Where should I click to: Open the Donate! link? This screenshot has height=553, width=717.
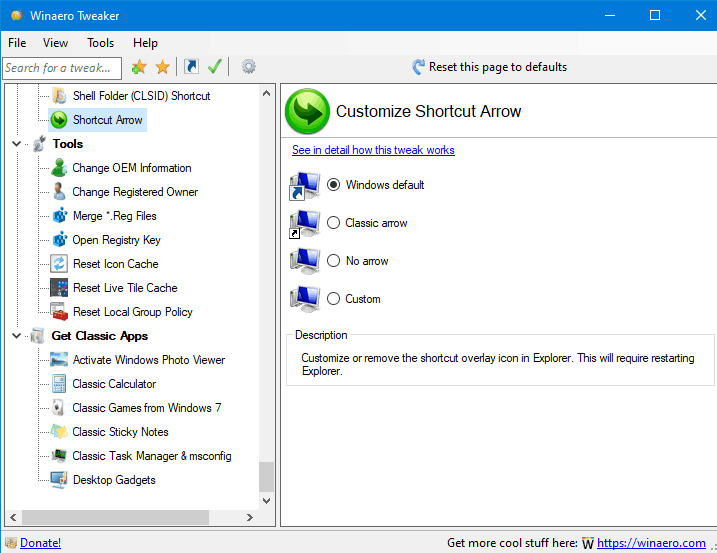[x=41, y=543]
